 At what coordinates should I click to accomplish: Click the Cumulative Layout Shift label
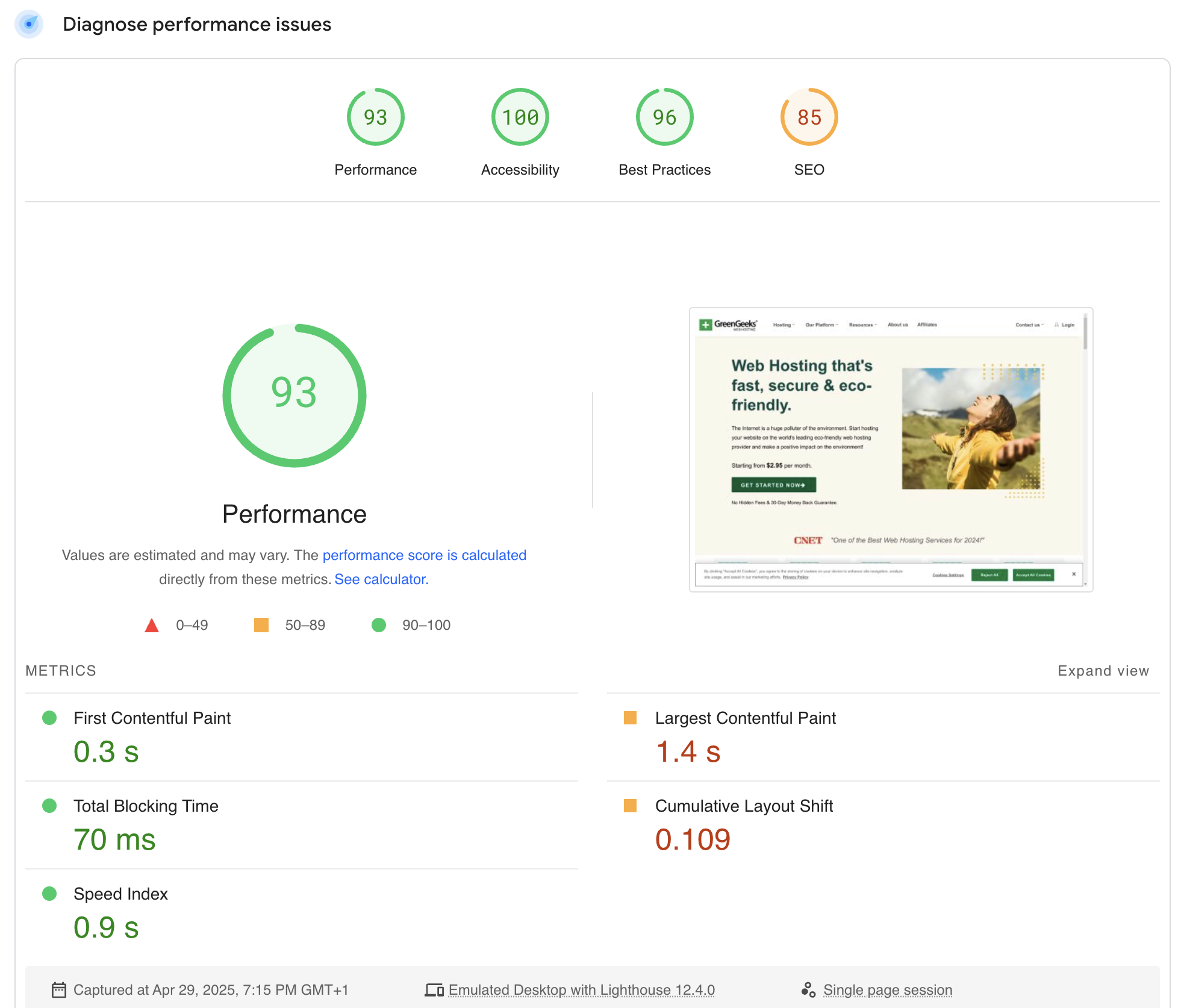pos(744,806)
